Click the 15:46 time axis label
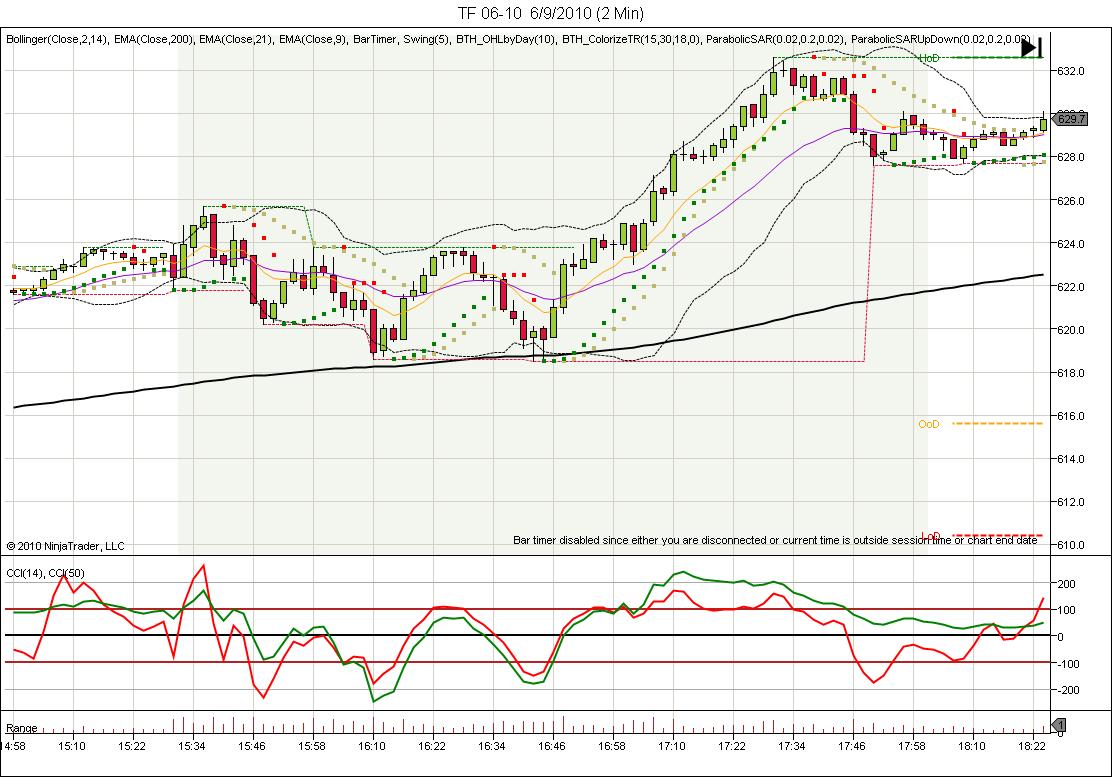The width and height of the screenshot is (1112, 777). click(x=252, y=746)
